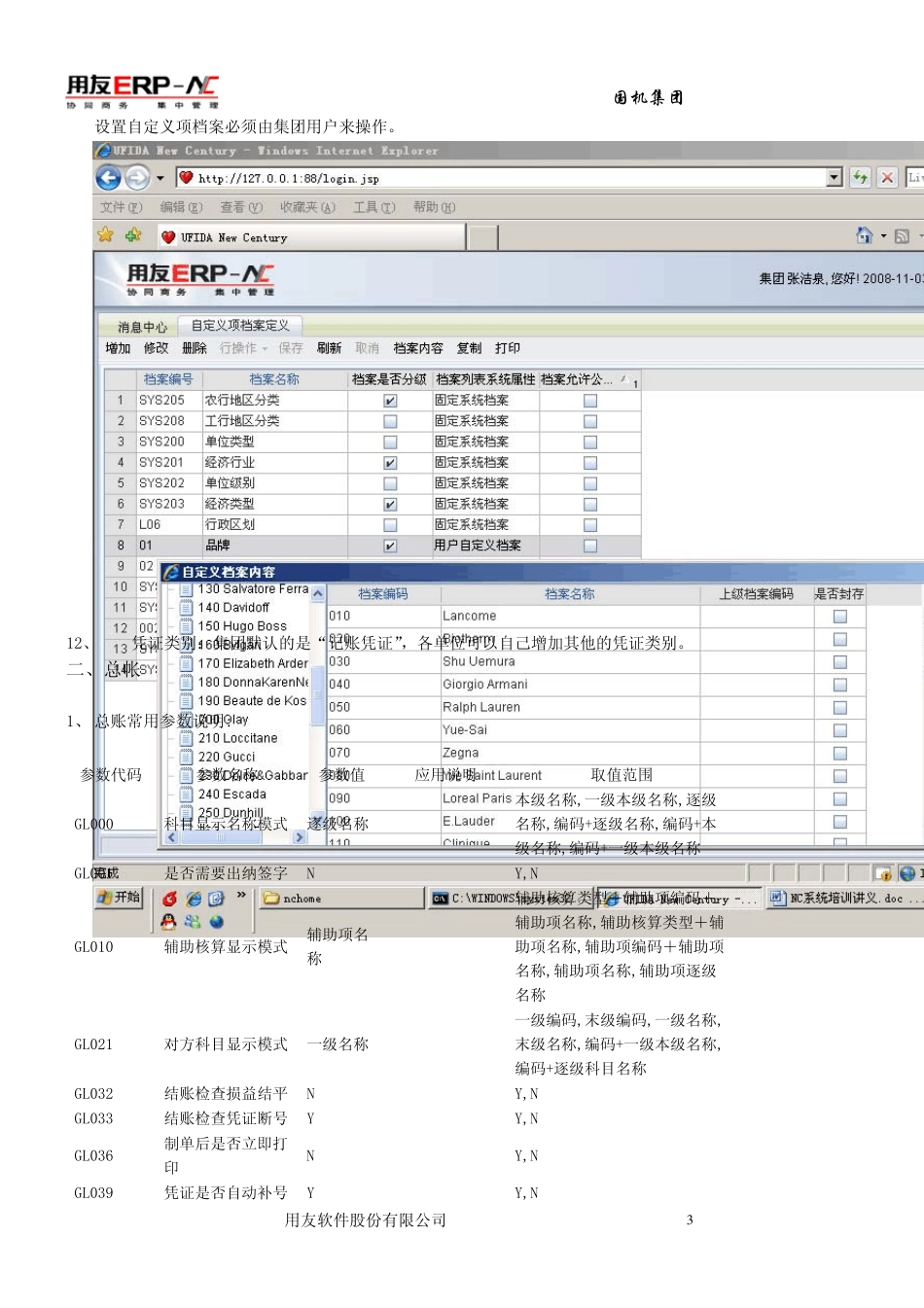924x1308 pixels.
Task: Click the browser Forward arrow button
Action: 137,178
